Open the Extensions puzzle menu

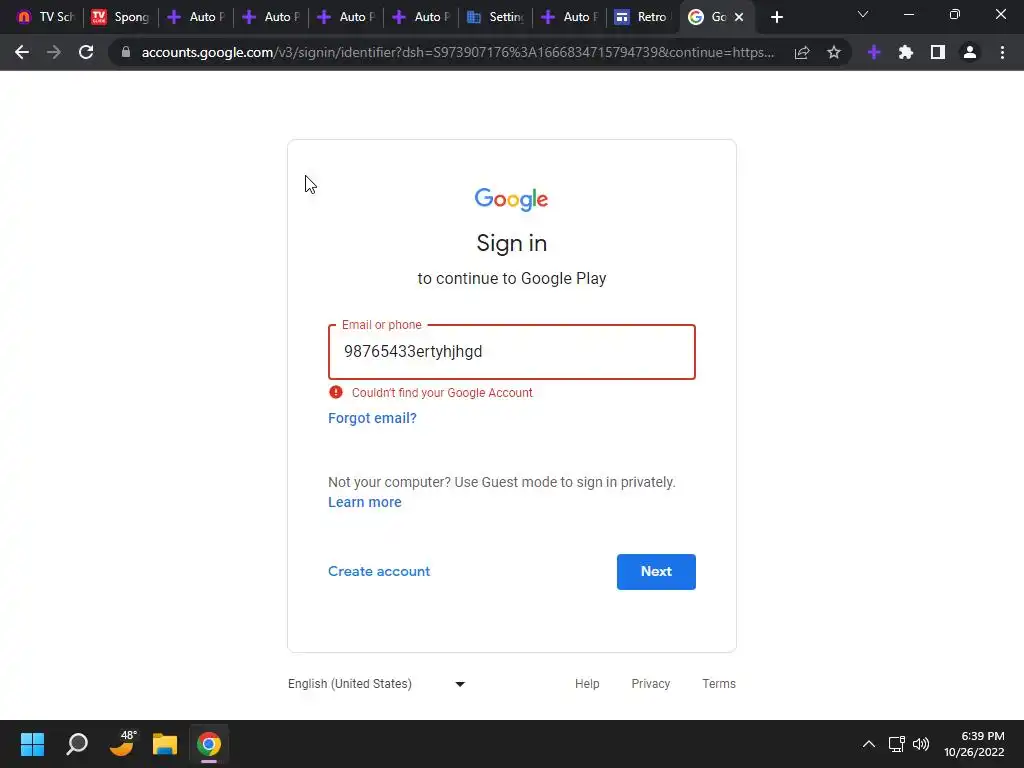point(906,52)
